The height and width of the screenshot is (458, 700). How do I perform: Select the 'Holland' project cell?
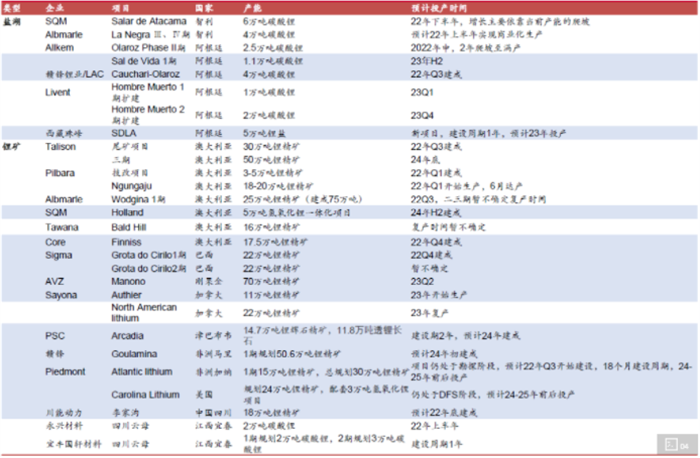pos(127,213)
